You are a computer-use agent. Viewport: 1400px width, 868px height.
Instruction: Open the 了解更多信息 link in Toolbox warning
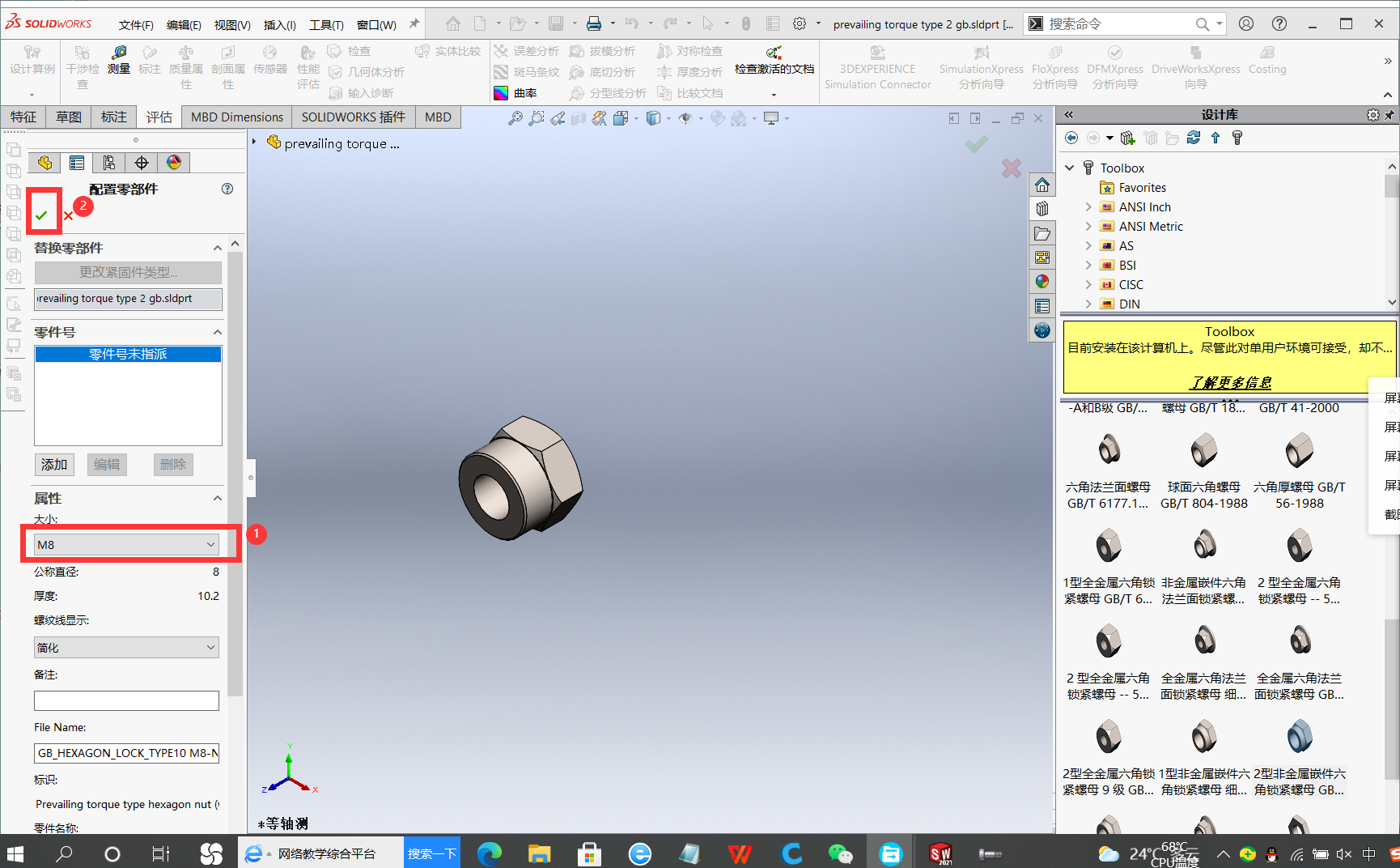coord(1229,382)
